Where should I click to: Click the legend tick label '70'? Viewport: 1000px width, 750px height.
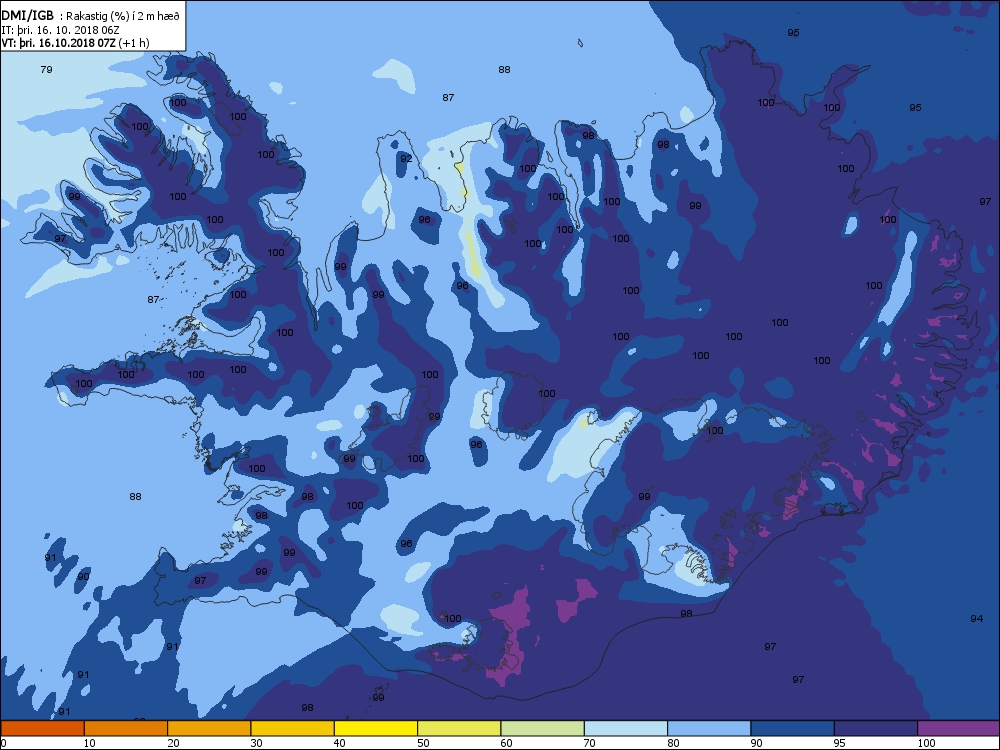590,743
